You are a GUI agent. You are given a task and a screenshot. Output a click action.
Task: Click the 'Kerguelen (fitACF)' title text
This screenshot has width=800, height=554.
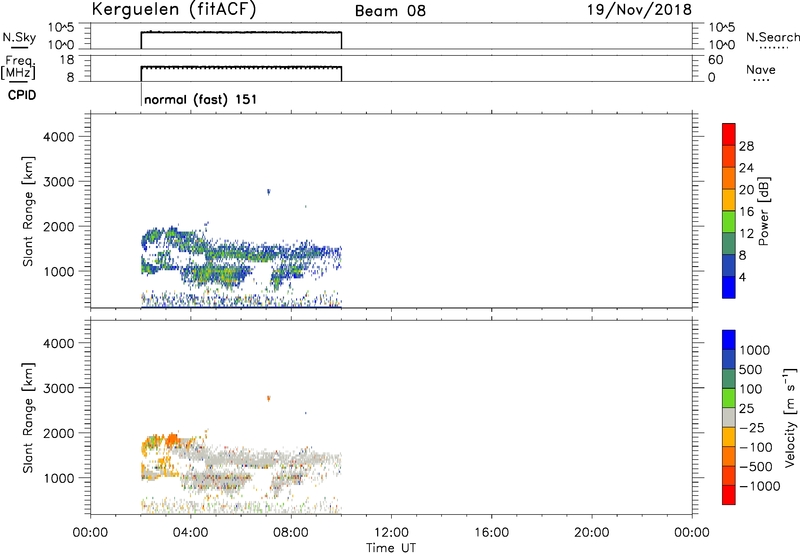[173, 10]
